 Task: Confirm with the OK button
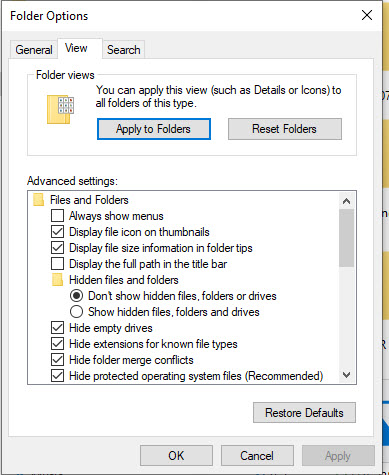(176, 456)
